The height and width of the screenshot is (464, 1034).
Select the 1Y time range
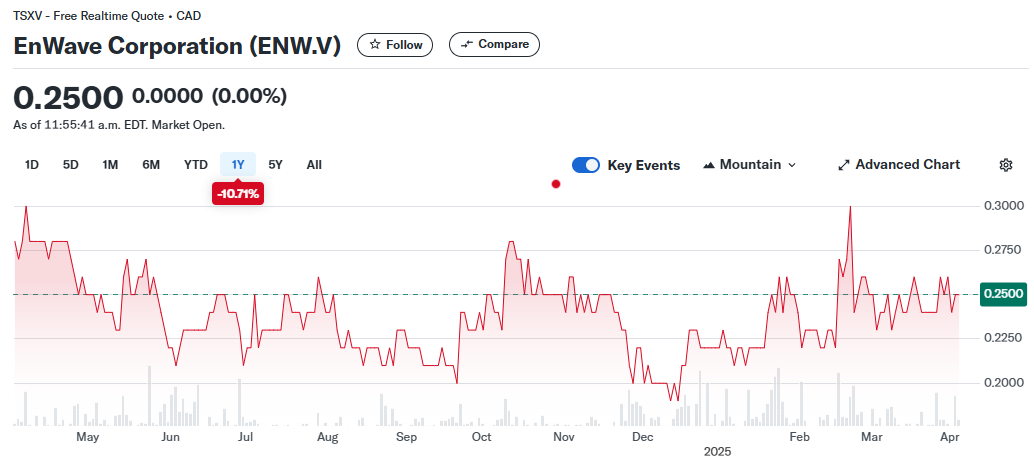point(238,165)
